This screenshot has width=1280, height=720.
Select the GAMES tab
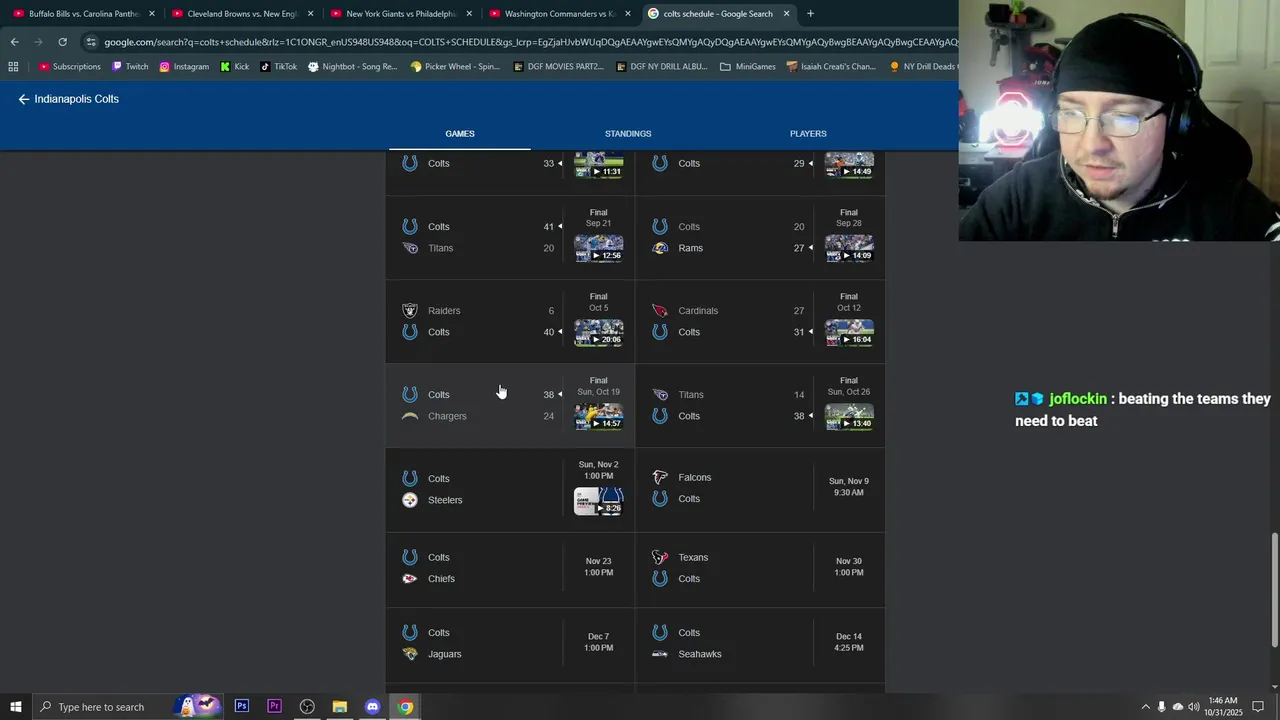(x=460, y=134)
